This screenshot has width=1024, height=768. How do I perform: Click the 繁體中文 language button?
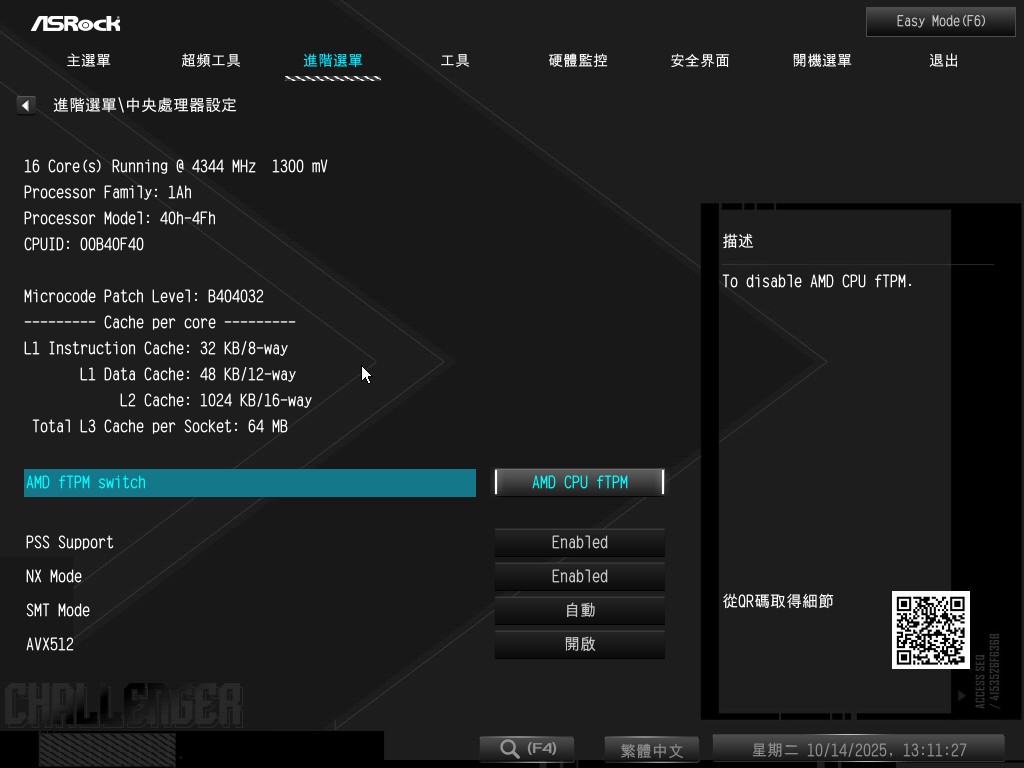point(652,750)
